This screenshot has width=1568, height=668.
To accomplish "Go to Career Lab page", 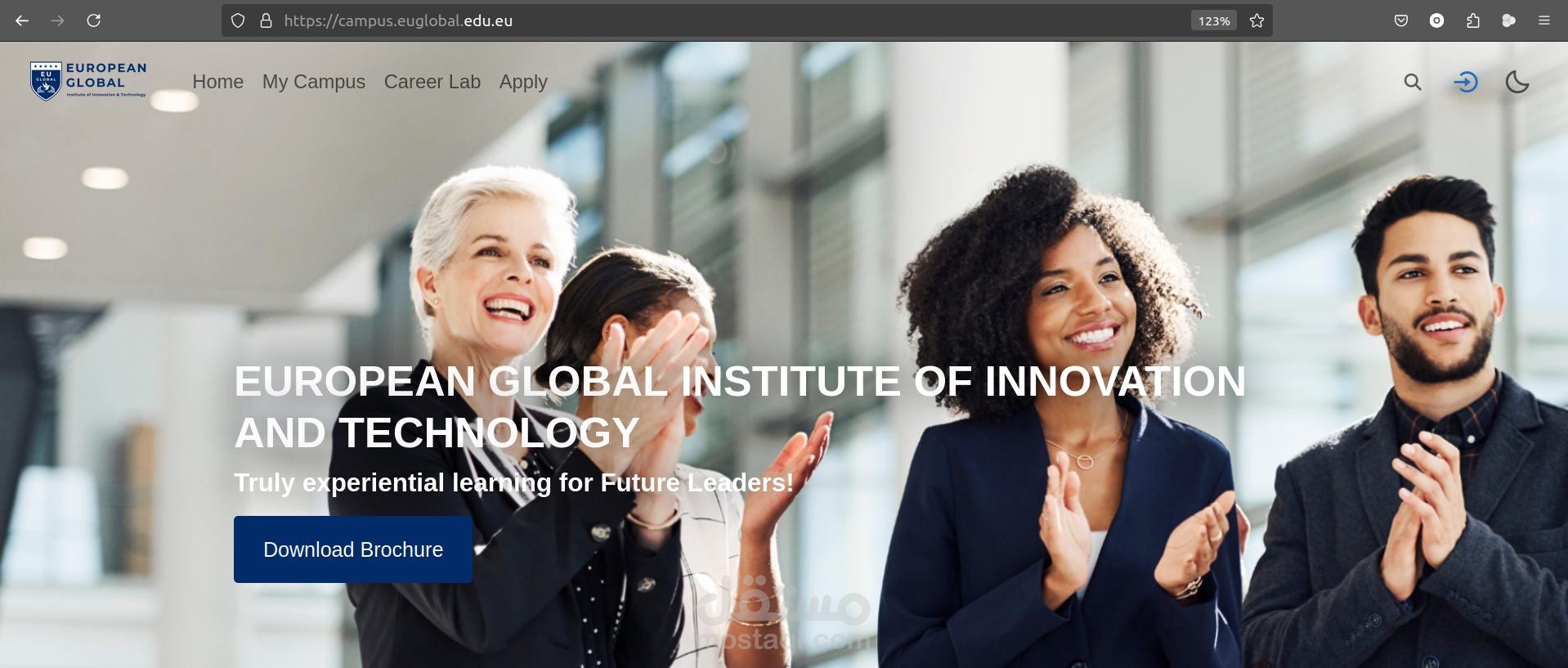I will (x=432, y=82).
